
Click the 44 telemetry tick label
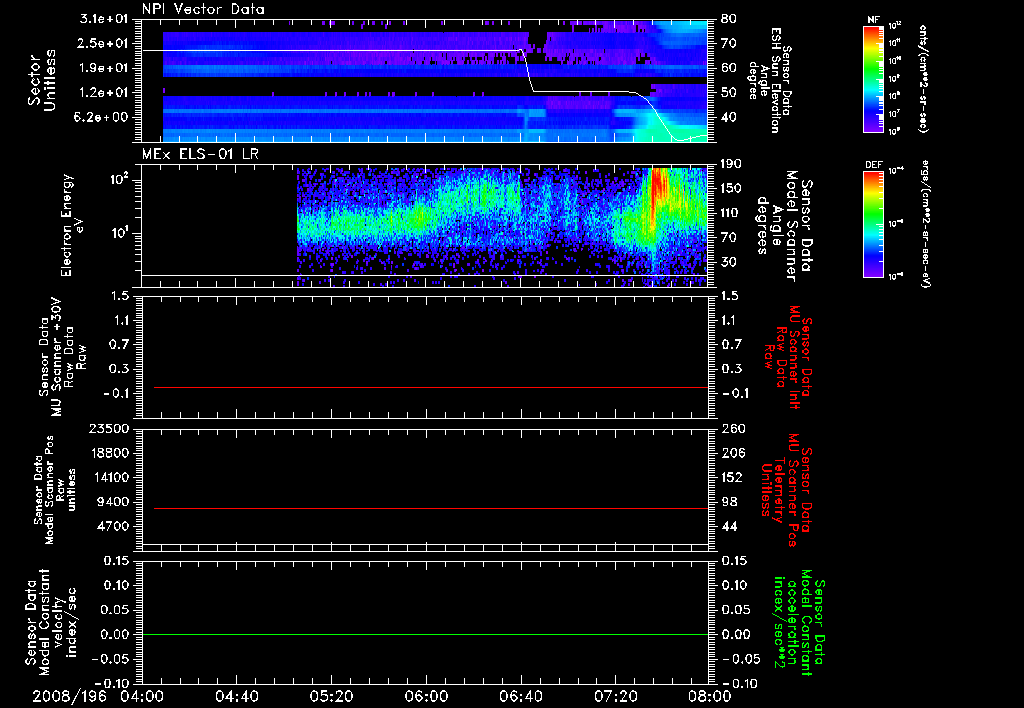point(728,526)
